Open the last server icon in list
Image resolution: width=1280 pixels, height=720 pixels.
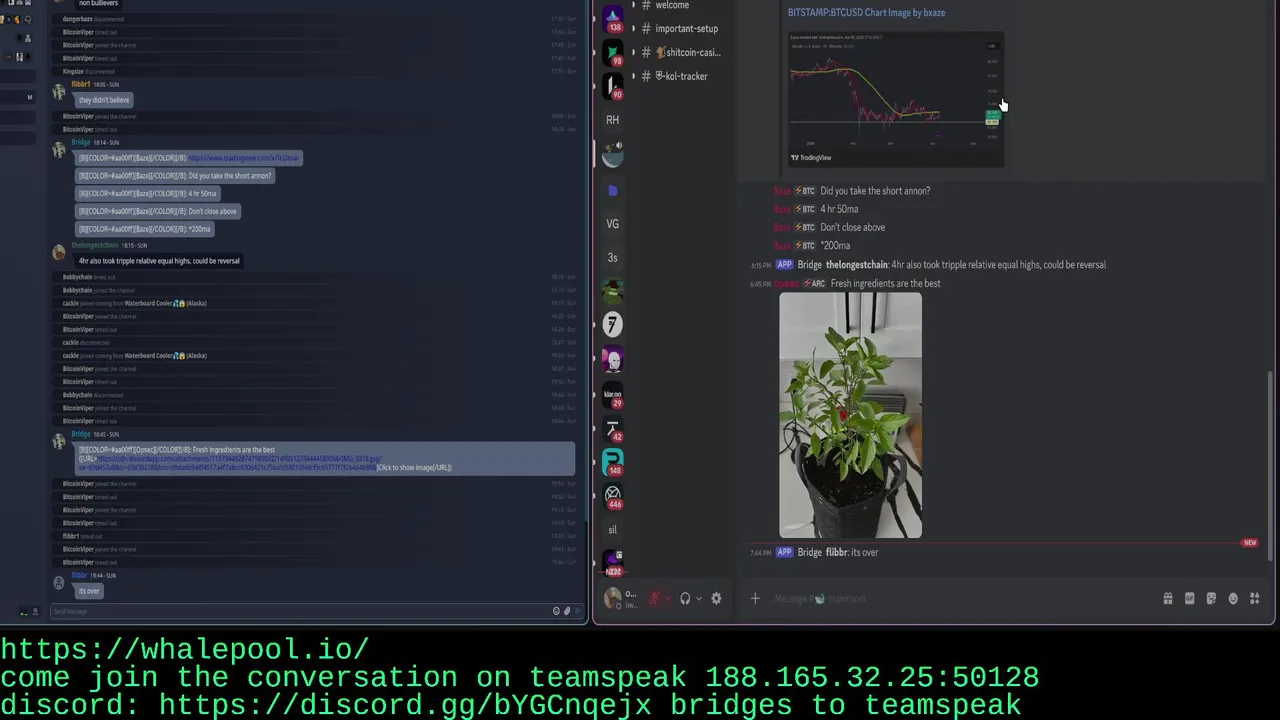(x=612, y=563)
